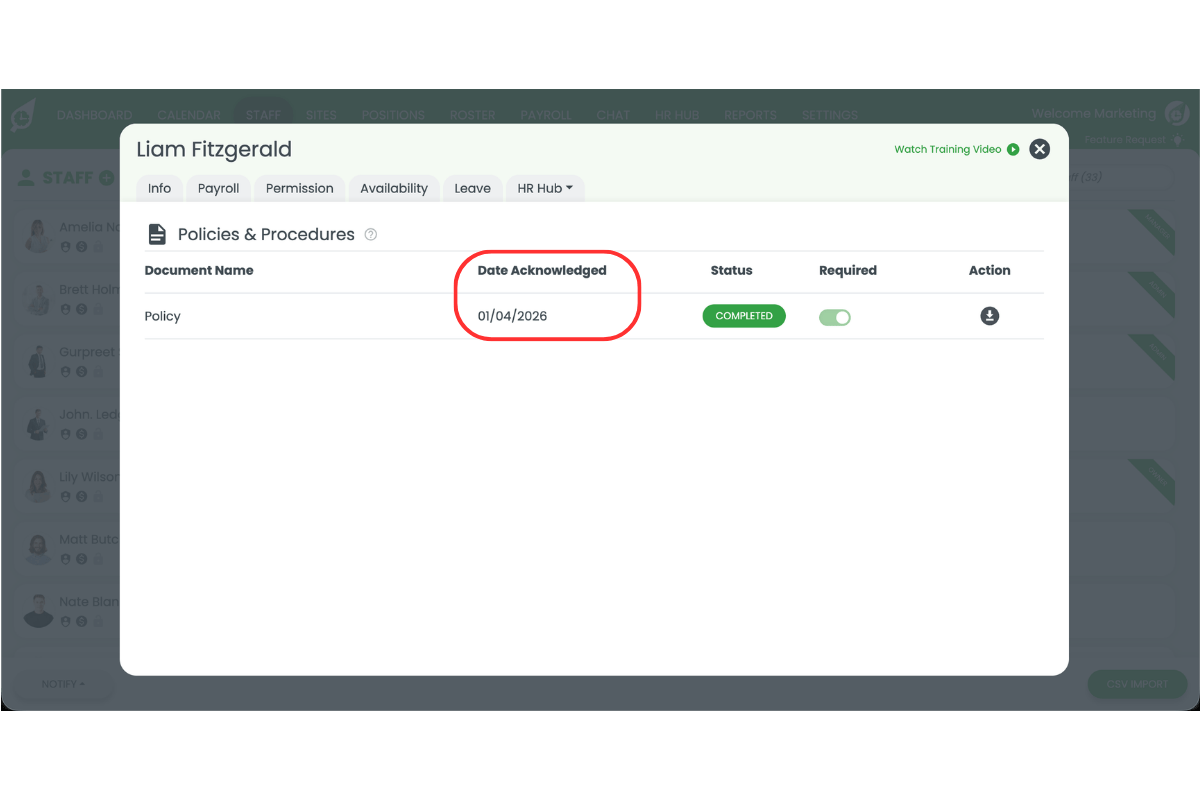Screen dimensions: 1200x800
Task: Download the Policy document via Action icon
Action: (x=989, y=315)
